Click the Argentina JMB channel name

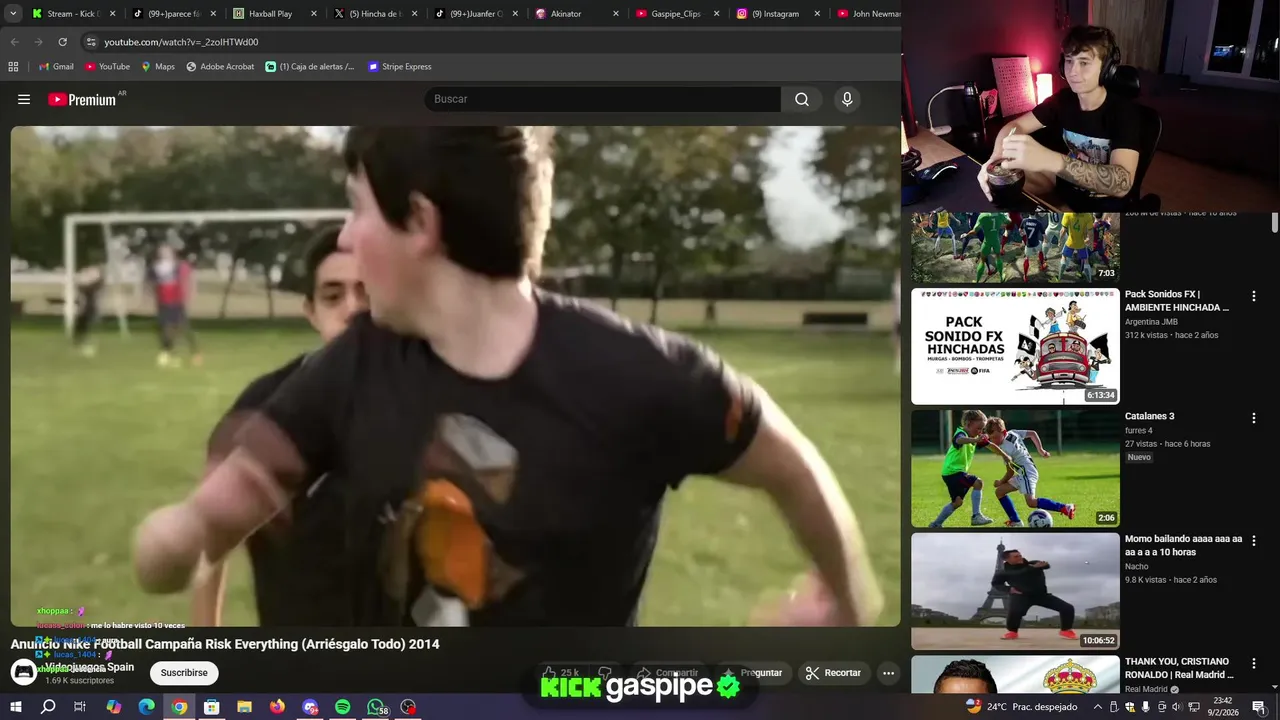coord(1151,322)
